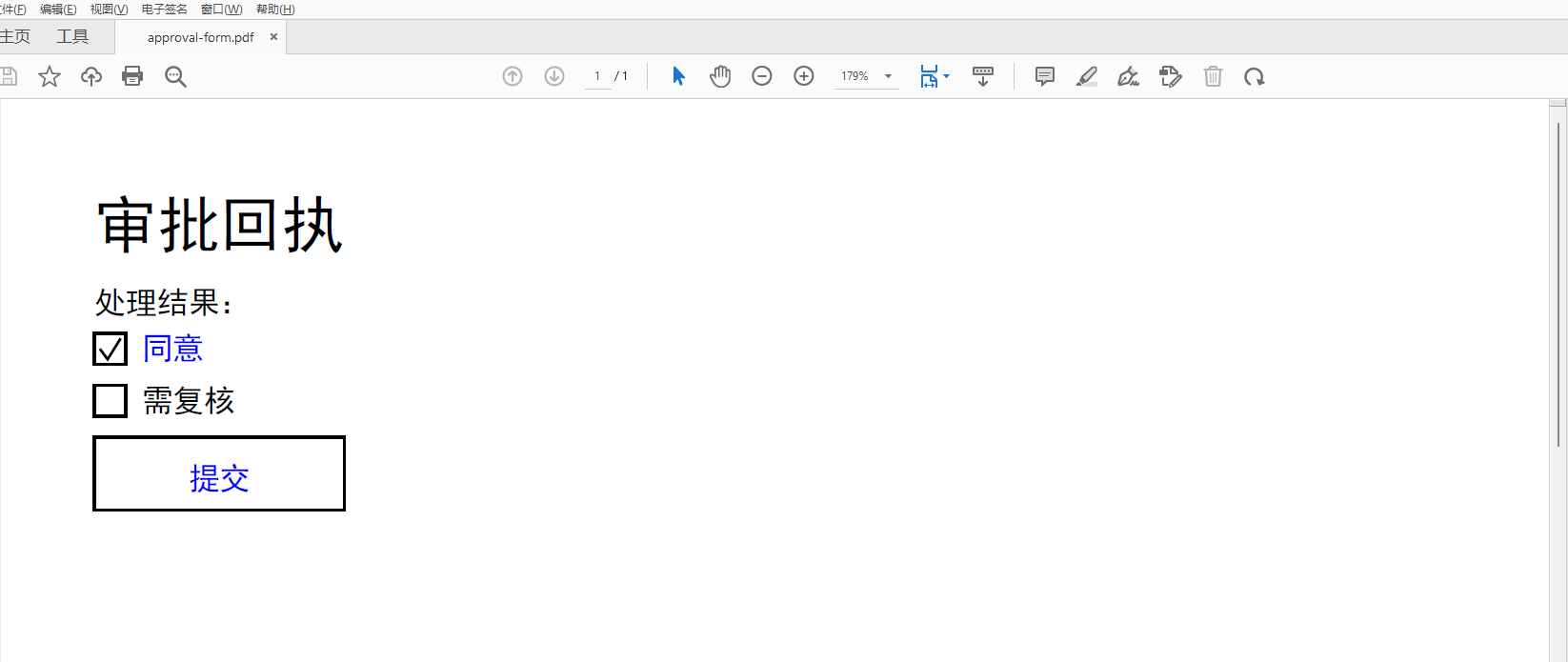Click the 同意 label text
Image resolution: width=1568 pixels, height=662 pixels.
172,349
